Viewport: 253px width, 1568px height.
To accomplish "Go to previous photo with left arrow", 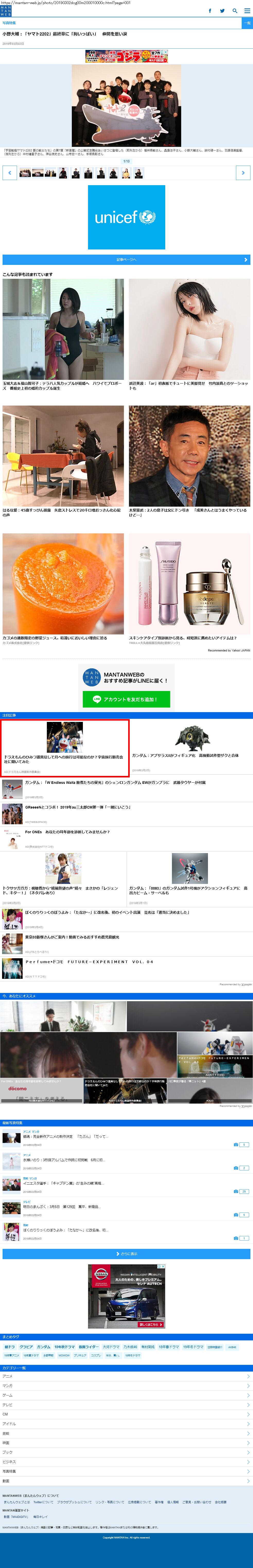I will 9,173.
